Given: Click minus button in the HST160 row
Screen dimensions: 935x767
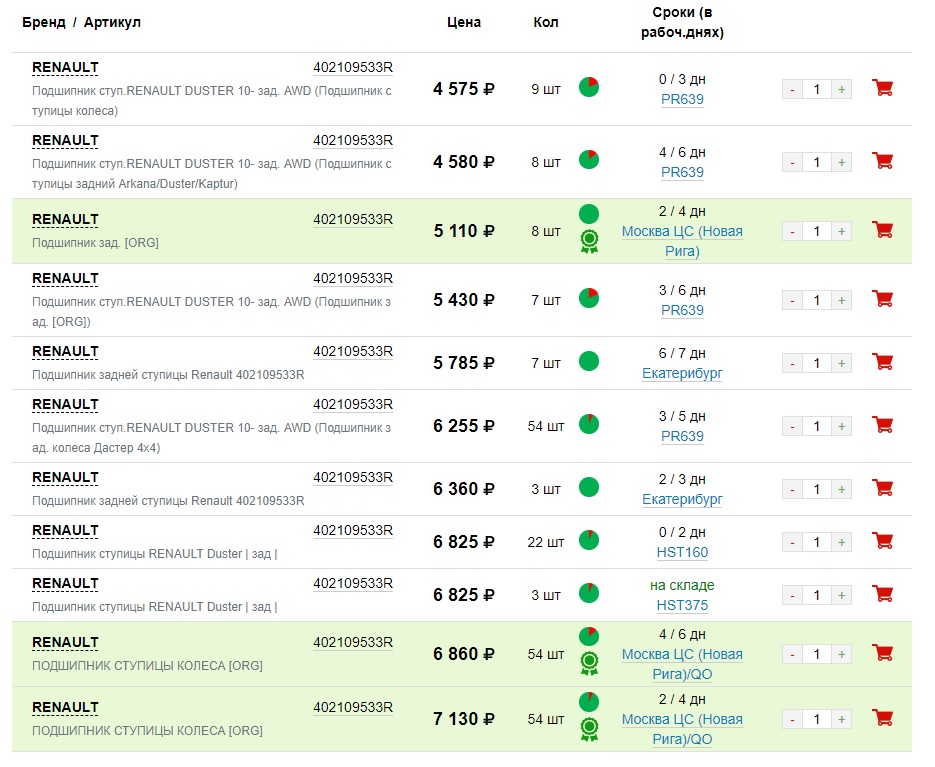Looking at the screenshot, I should [x=792, y=543].
